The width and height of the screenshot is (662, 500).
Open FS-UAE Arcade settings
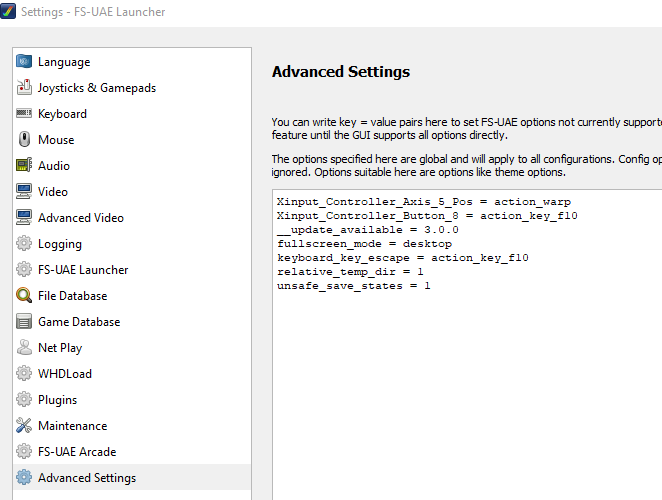click(x=132, y=451)
